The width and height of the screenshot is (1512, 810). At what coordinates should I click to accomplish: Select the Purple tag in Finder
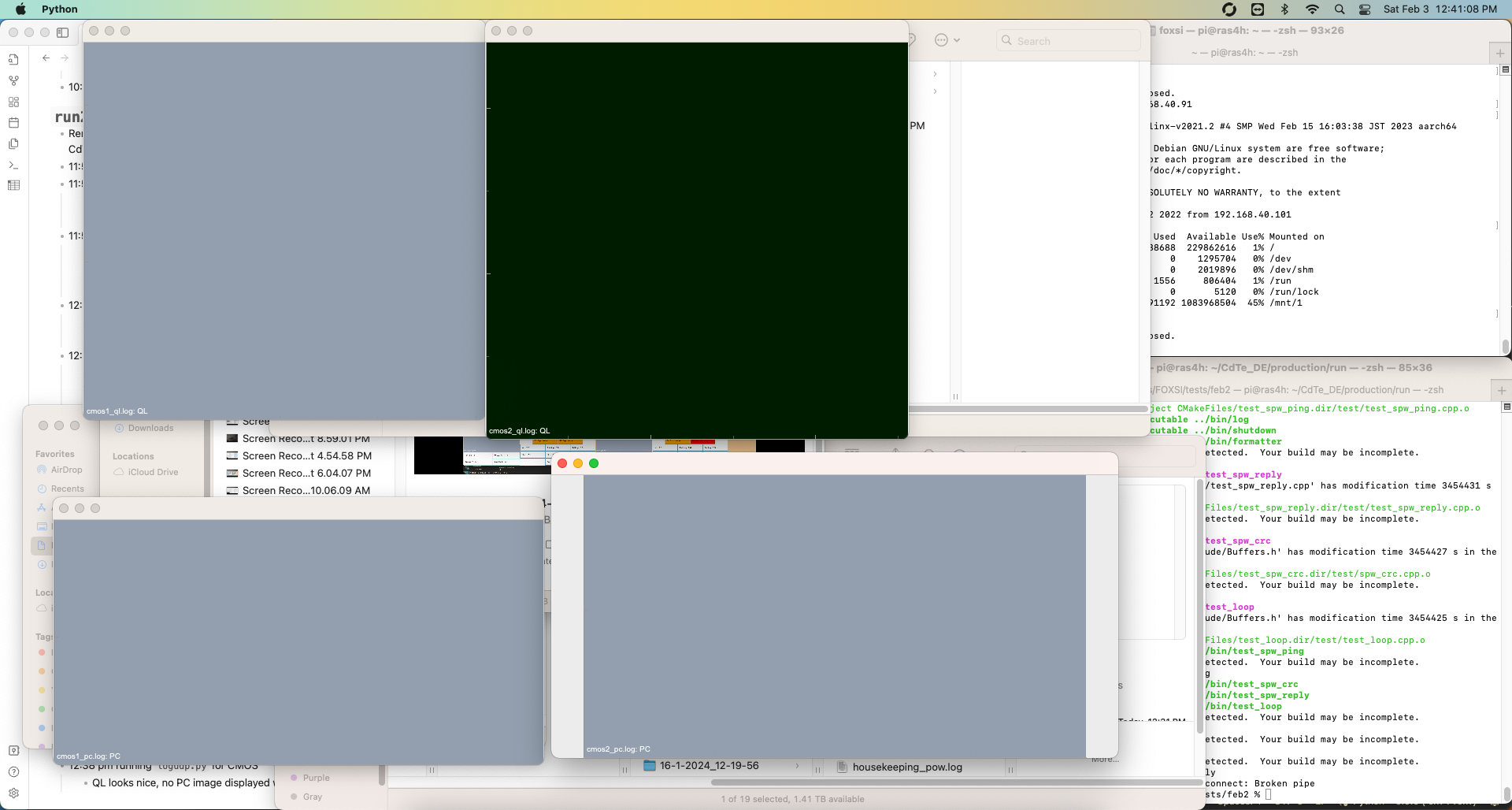coord(316,778)
